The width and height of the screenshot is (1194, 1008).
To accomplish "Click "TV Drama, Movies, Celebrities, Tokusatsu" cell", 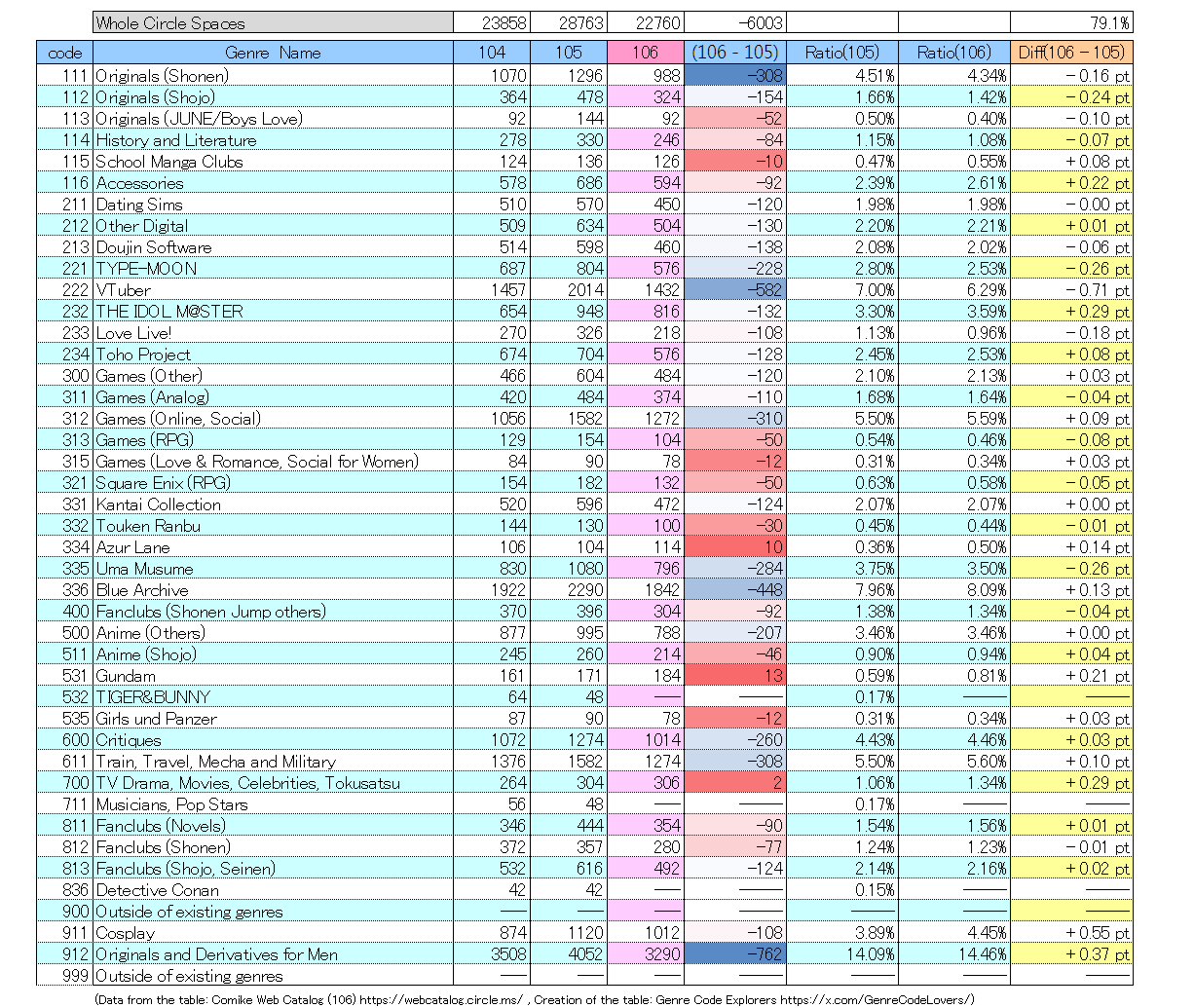I will [273, 783].
